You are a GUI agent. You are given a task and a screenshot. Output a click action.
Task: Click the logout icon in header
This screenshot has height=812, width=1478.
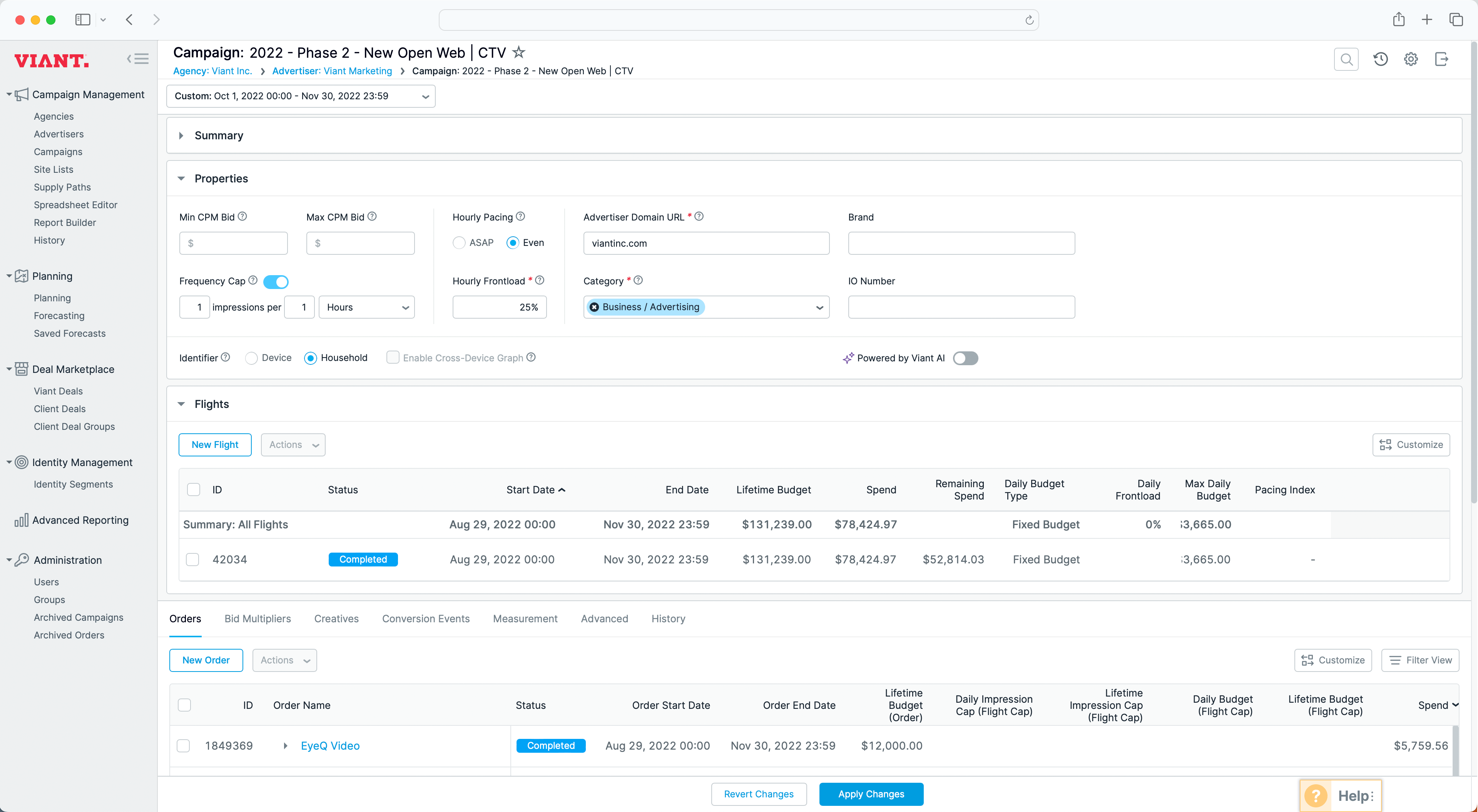click(x=1441, y=59)
